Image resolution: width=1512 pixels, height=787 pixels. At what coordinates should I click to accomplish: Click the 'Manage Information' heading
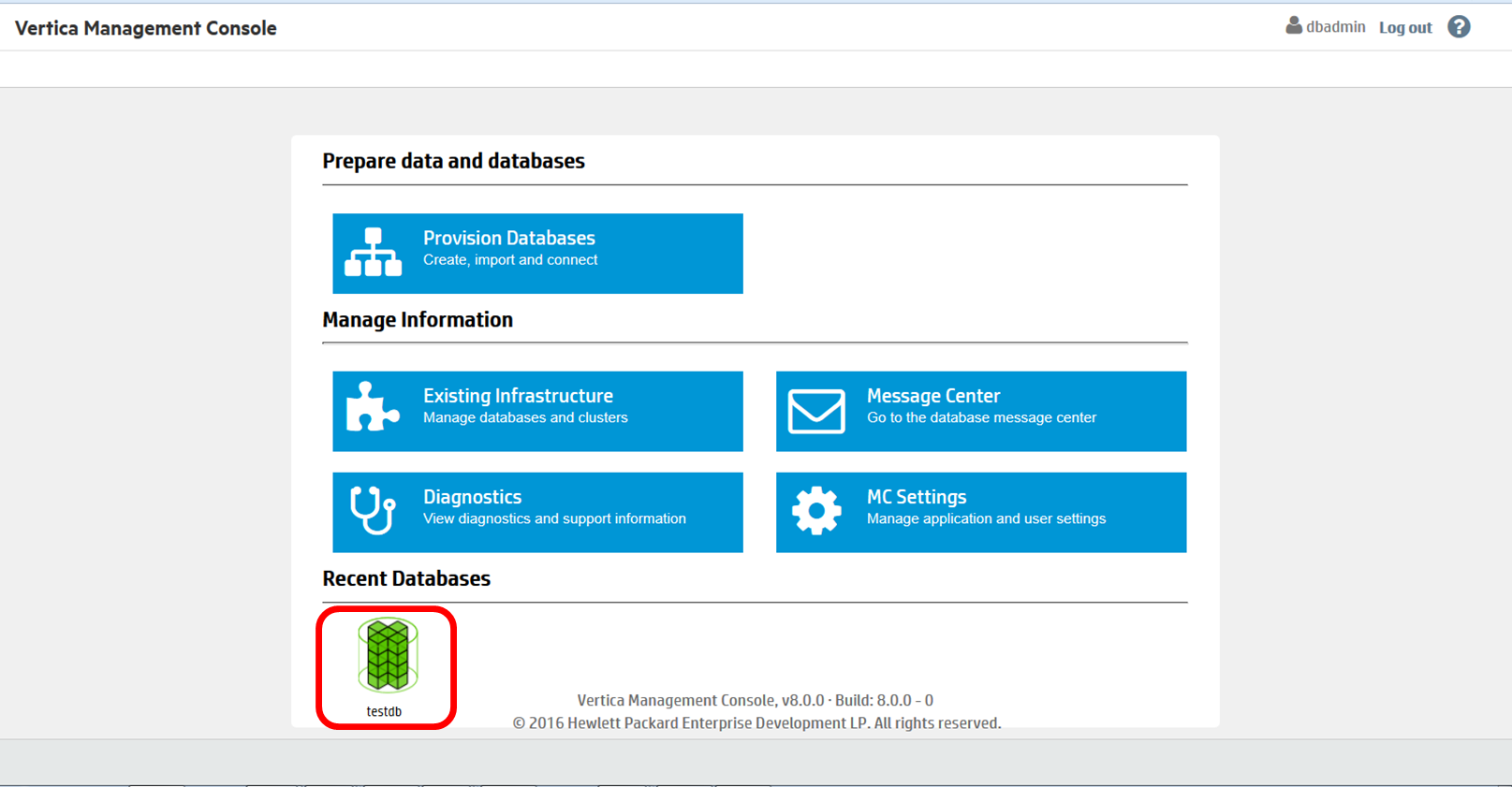click(418, 319)
